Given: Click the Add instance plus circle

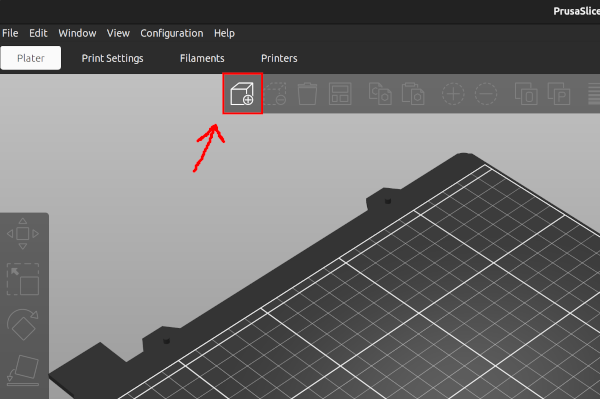Looking at the screenshot, I should click(453, 94).
